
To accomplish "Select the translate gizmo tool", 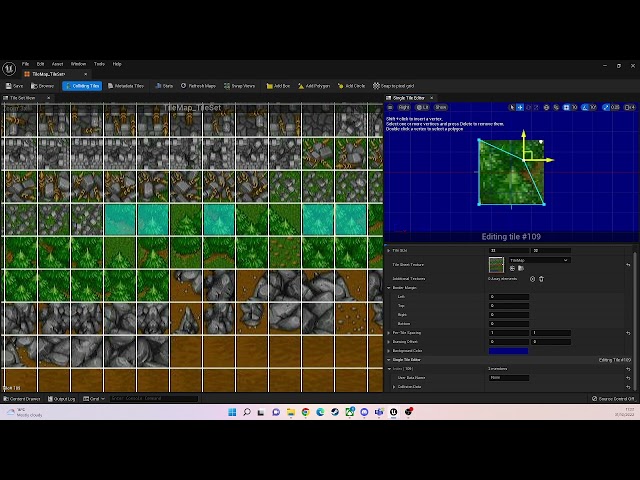I will pos(520,107).
